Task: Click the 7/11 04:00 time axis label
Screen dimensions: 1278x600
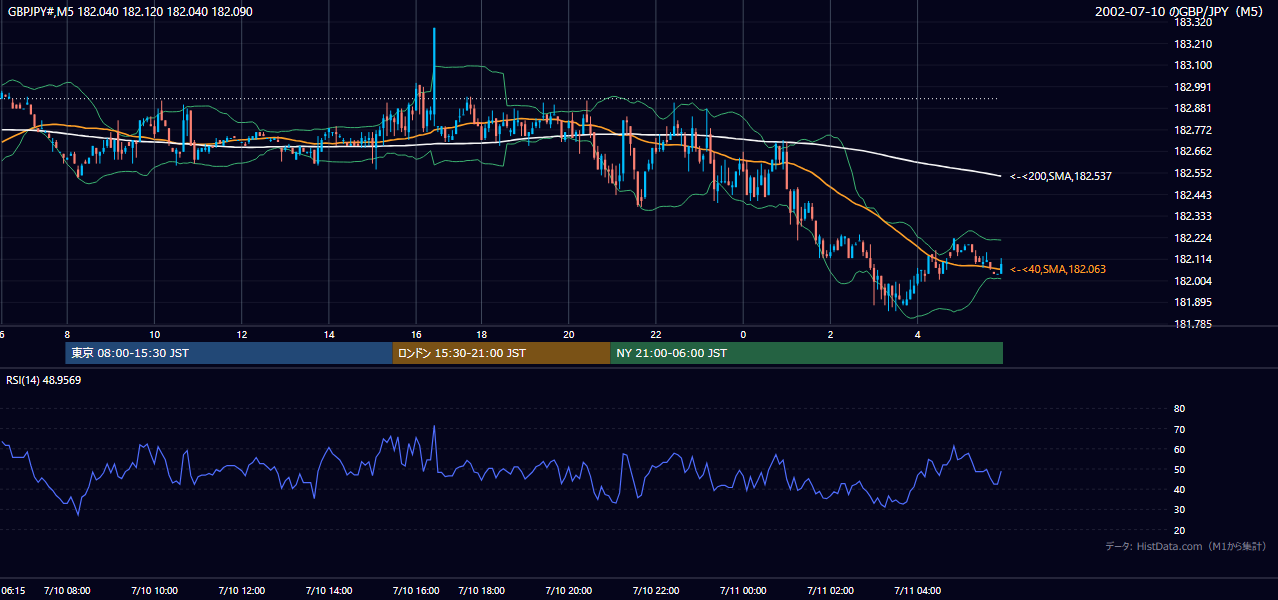Action: point(918,591)
